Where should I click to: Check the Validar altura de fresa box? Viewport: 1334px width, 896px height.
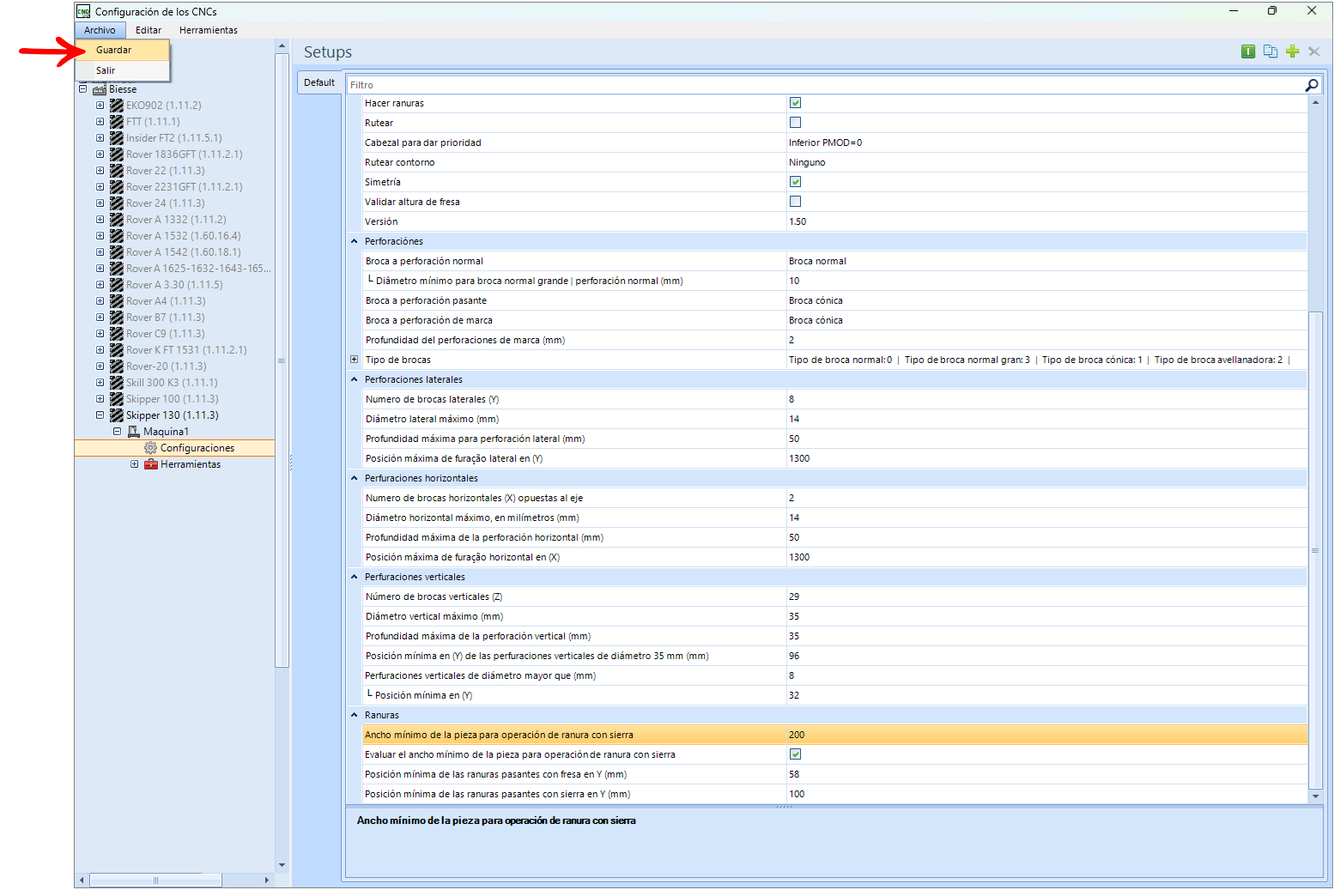click(795, 202)
